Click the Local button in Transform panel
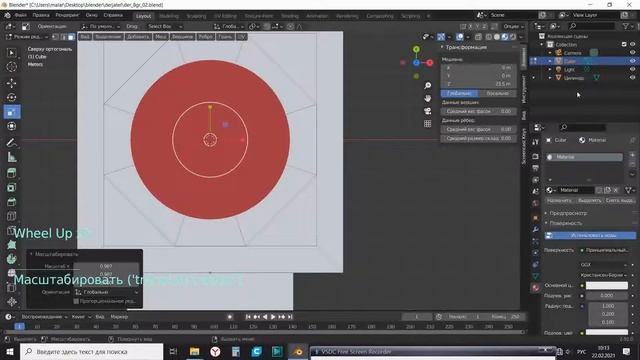The width and height of the screenshot is (640, 360). point(498,93)
